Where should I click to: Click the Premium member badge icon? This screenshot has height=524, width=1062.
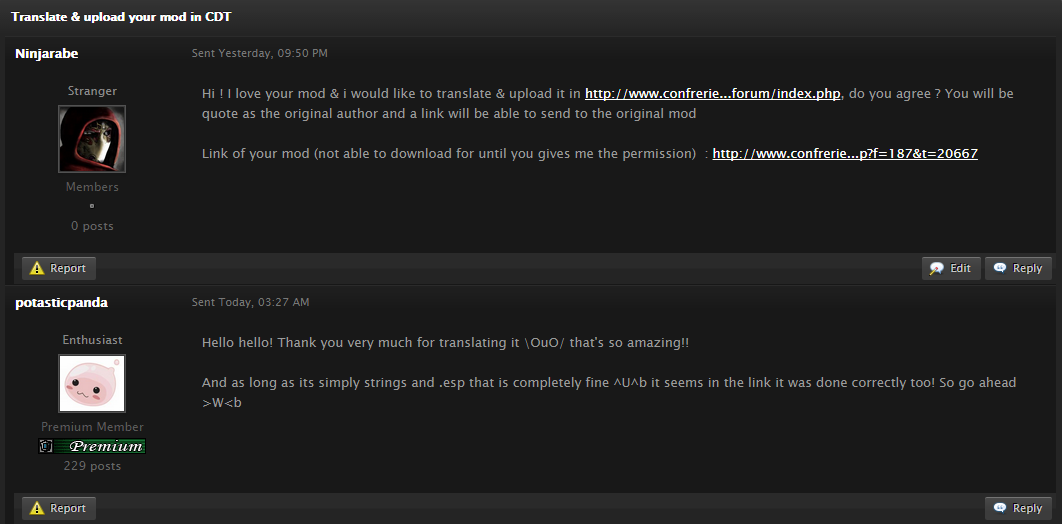92,446
